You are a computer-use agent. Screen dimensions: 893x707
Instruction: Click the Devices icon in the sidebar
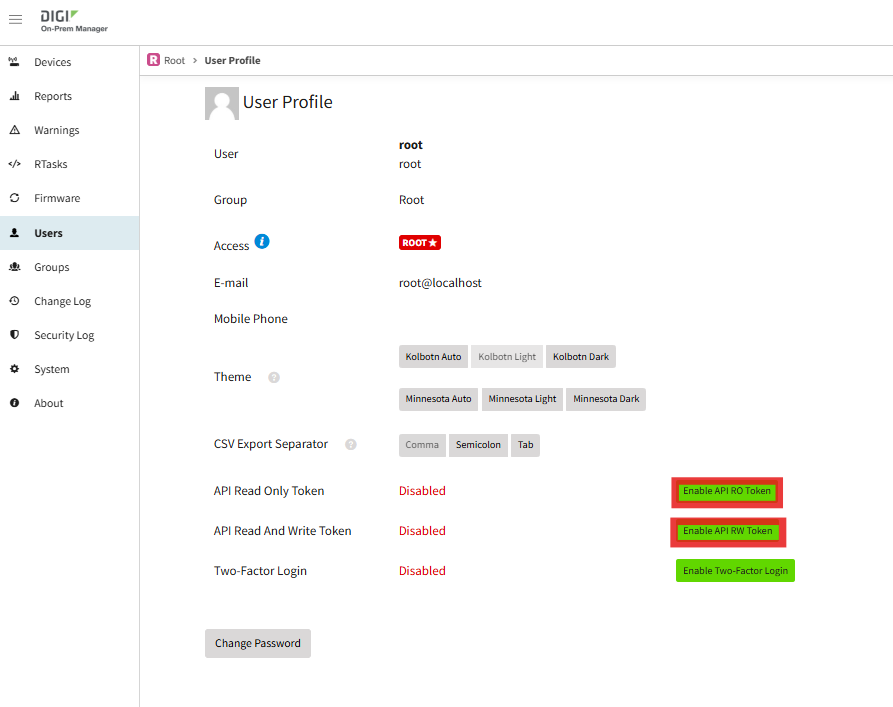tap(14, 62)
